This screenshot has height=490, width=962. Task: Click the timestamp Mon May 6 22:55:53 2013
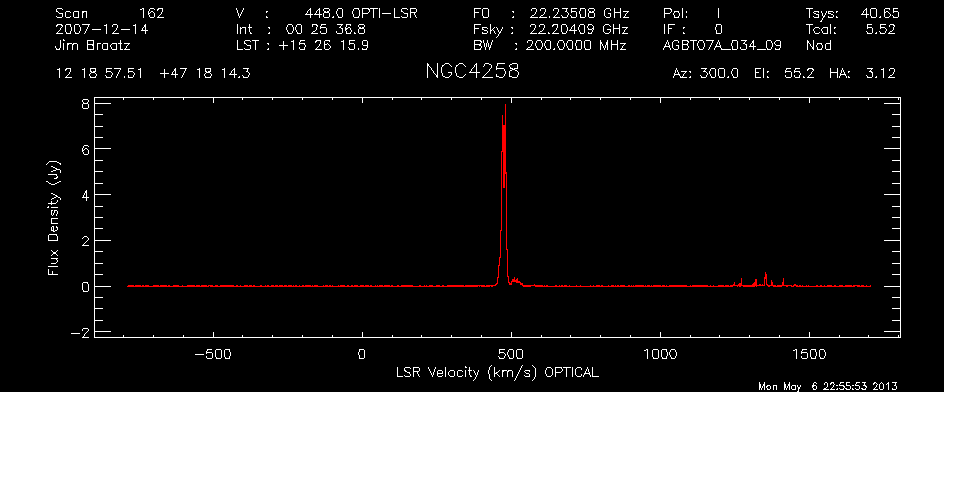(828, 386)
